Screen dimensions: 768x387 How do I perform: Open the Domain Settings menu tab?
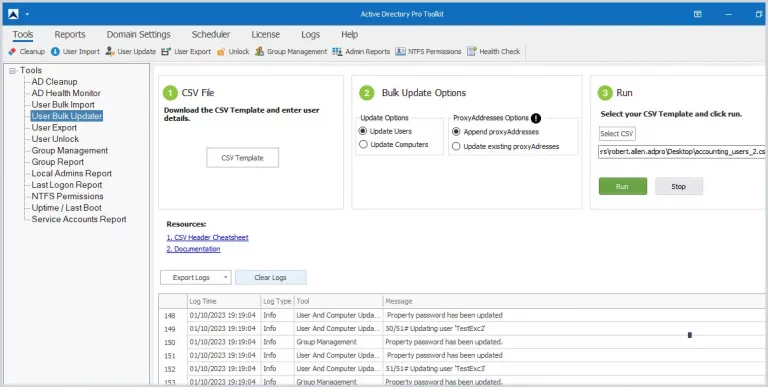(x=139, y=35)
